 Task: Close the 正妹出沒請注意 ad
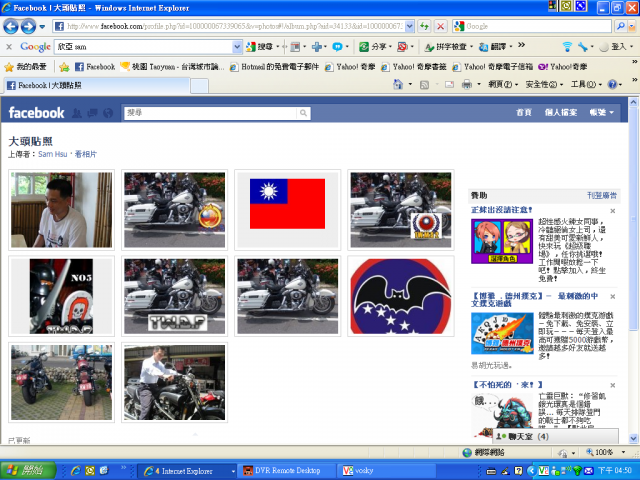coord(612,211)
